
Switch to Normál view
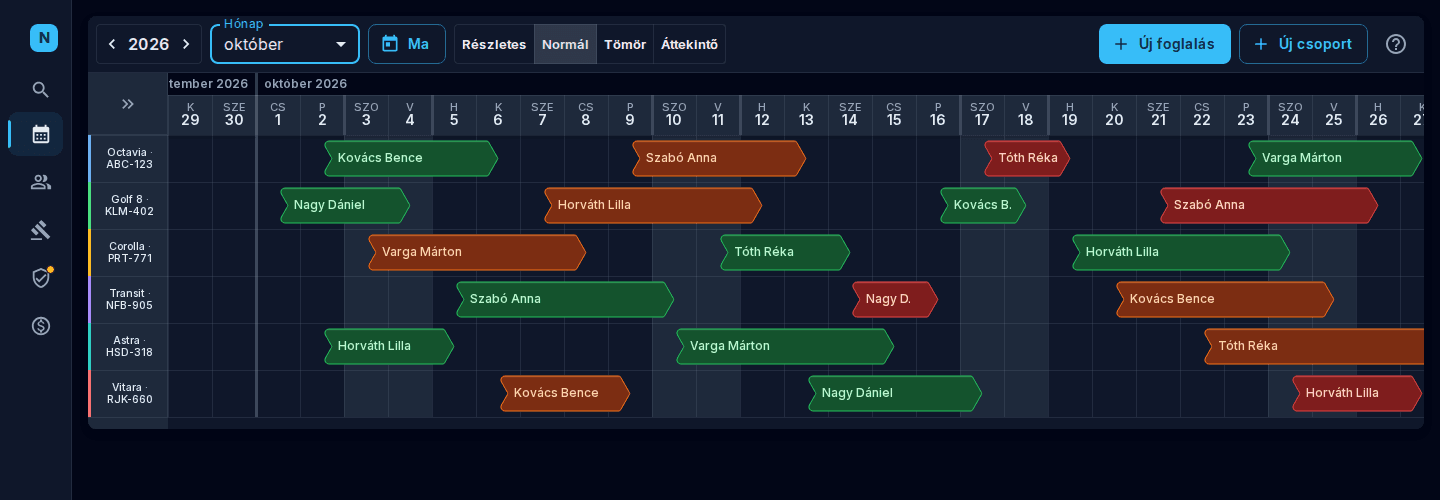pos(565,44)
